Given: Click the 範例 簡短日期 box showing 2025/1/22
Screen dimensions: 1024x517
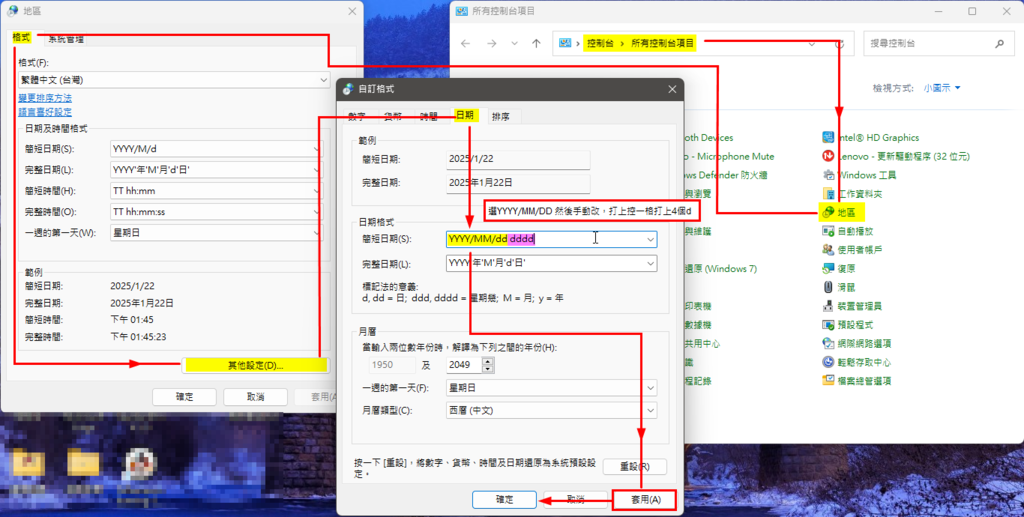Looking at the screenshot, I should click(518, 159).
